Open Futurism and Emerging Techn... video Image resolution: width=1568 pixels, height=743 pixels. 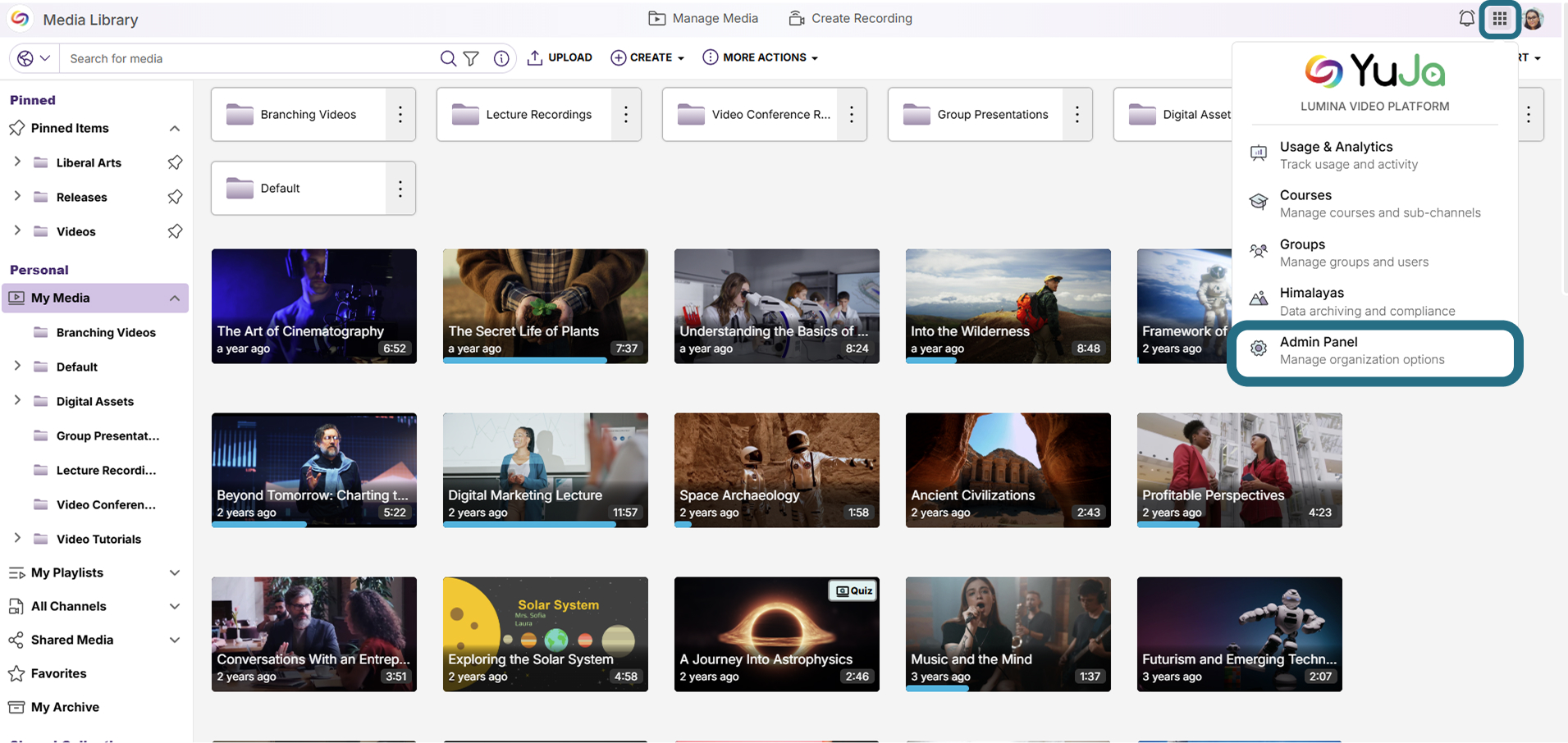[1240, 634]
